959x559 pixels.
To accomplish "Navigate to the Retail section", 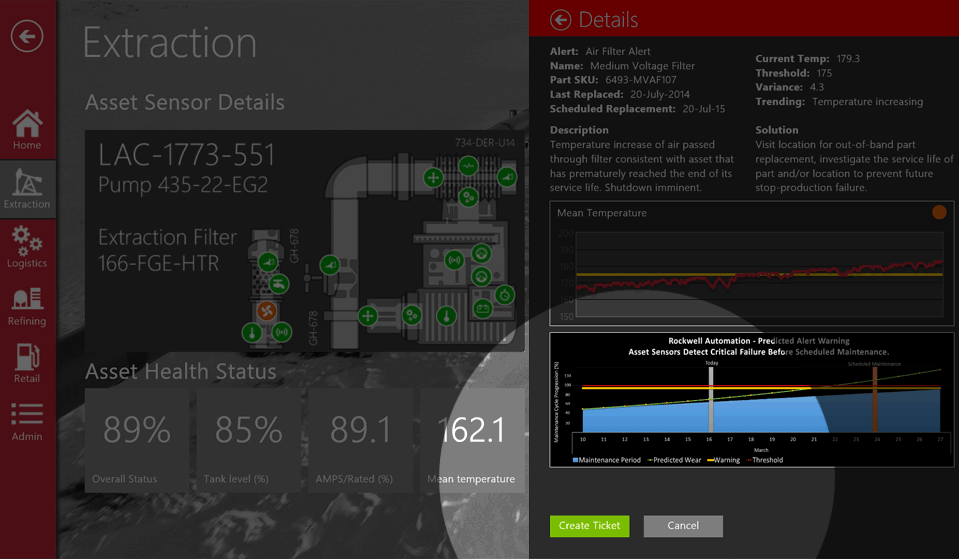I will click(27, 364).
